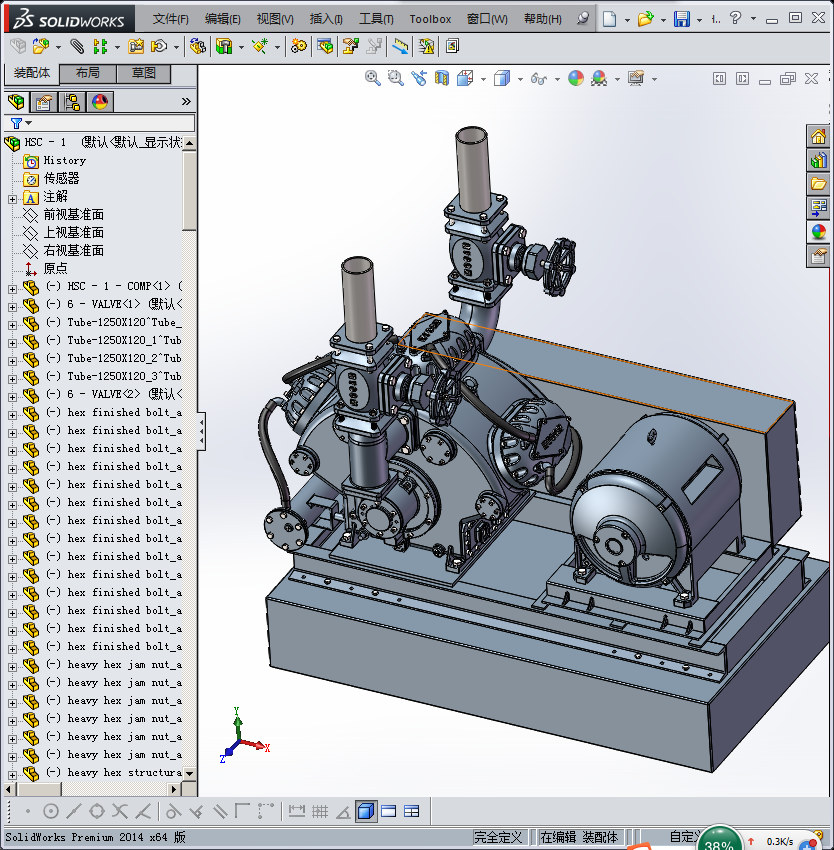
Task: Open the 工具 menu
Action: click(x=376, y=19)
